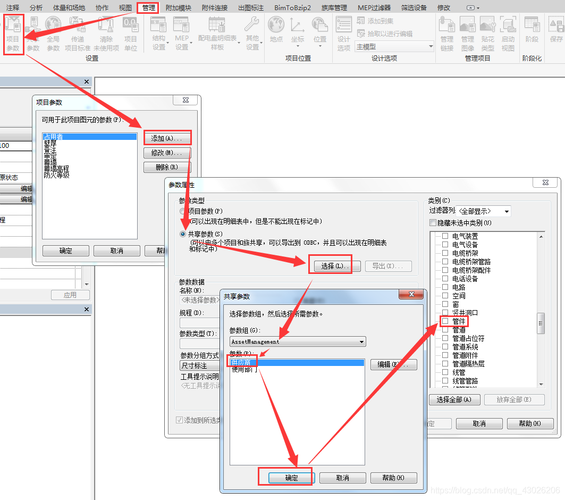Click the category list scrollbar thumb
This screenshot has height=500, width=565.
[x=540, y=323]
